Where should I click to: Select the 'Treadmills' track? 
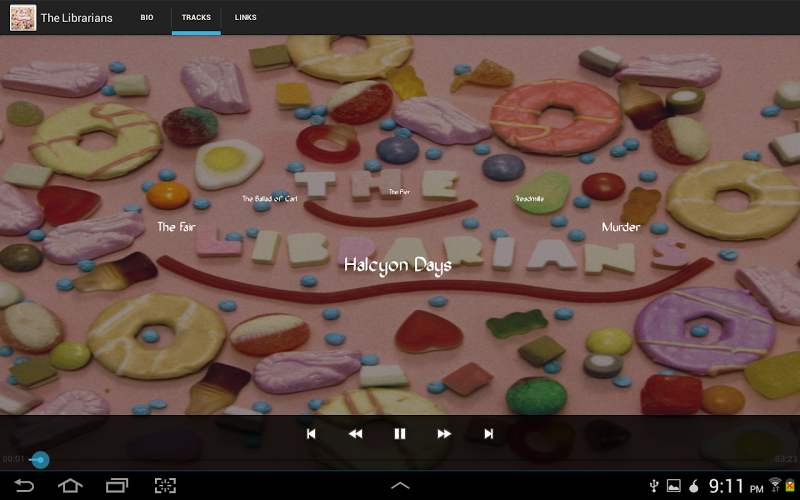coord(529,198)
